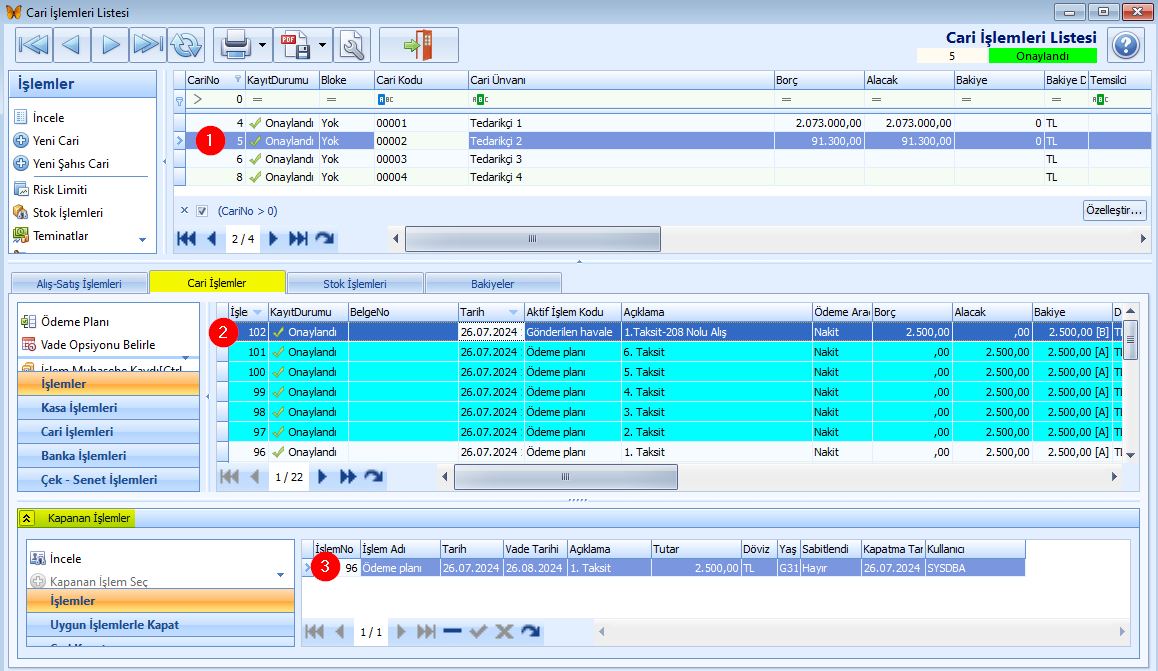Image resolution: width=1158 pixels, height=671 pixels.
Task: Open the help question mark button
Action: click(x=1126, y=45)
